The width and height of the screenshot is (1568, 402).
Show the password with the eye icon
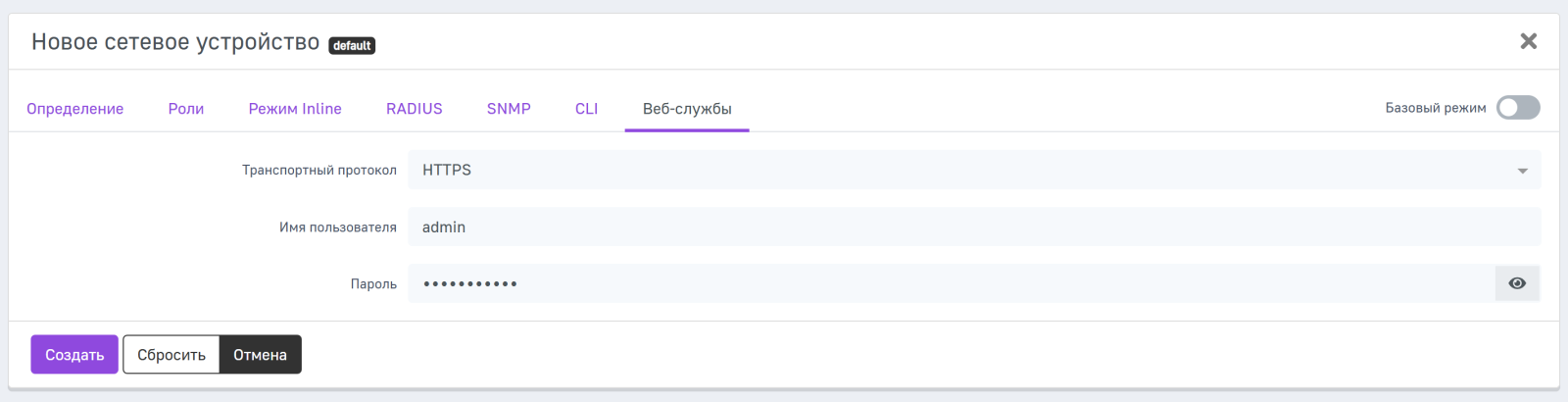[x=1517, y=283]
